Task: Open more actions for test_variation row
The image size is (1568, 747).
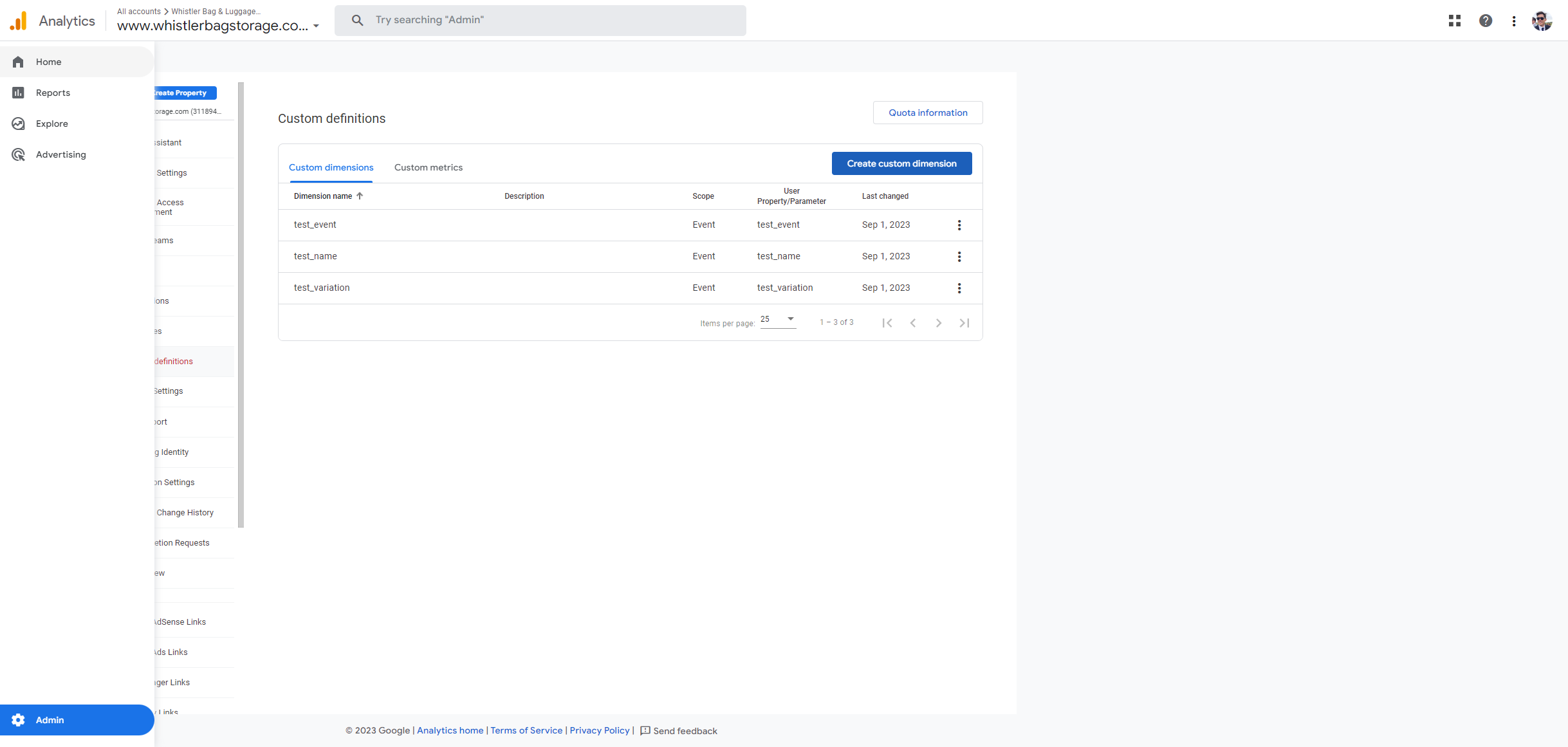Action: (x=959, y=288)
